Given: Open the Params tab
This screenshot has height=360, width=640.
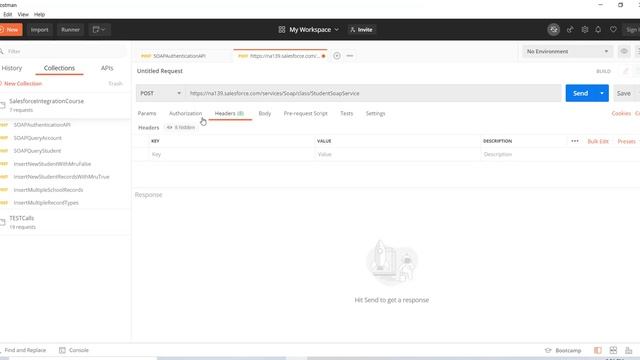Looking at the screenshot, I should 147,113.
